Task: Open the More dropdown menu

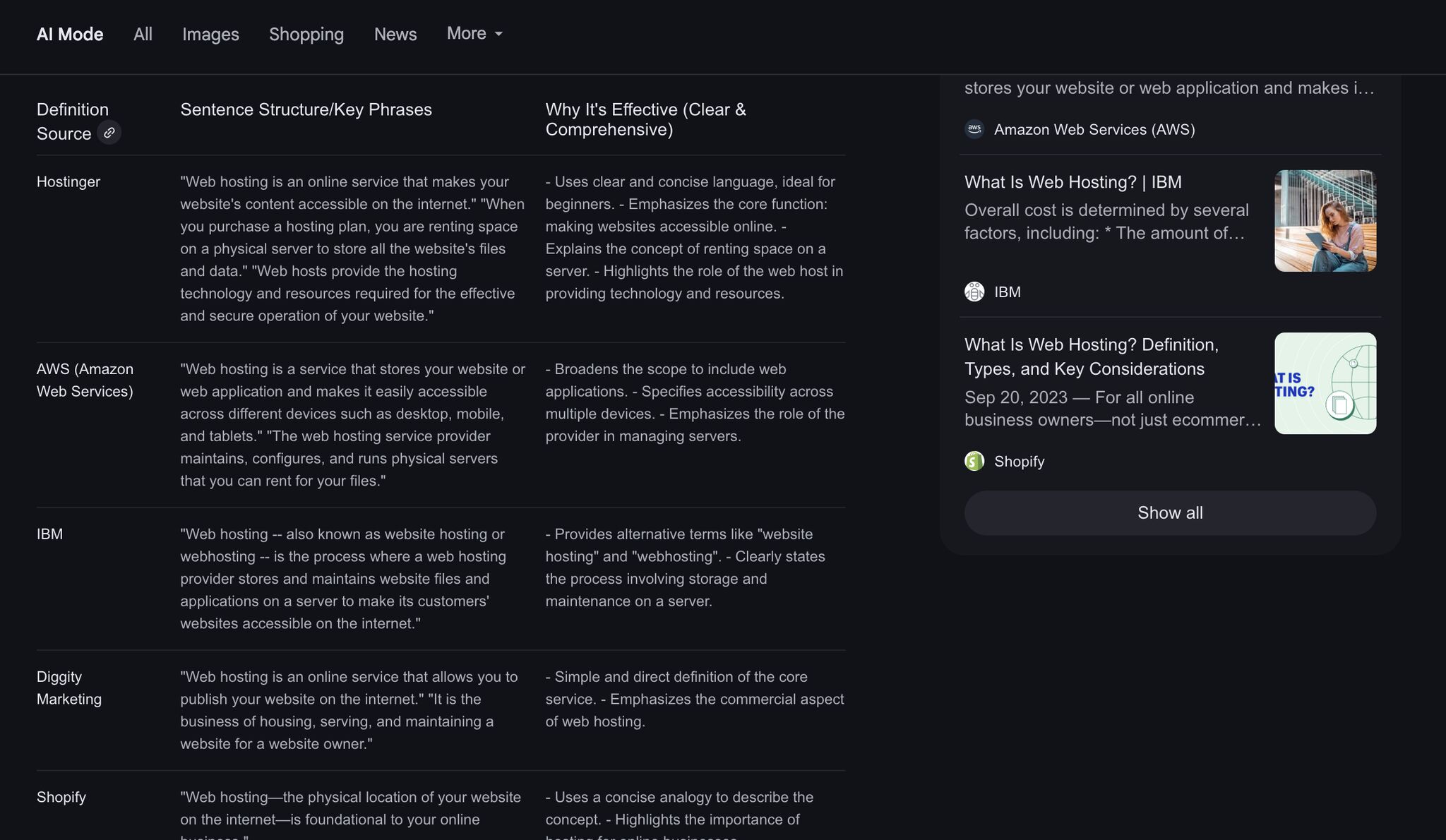Action: 474,34
